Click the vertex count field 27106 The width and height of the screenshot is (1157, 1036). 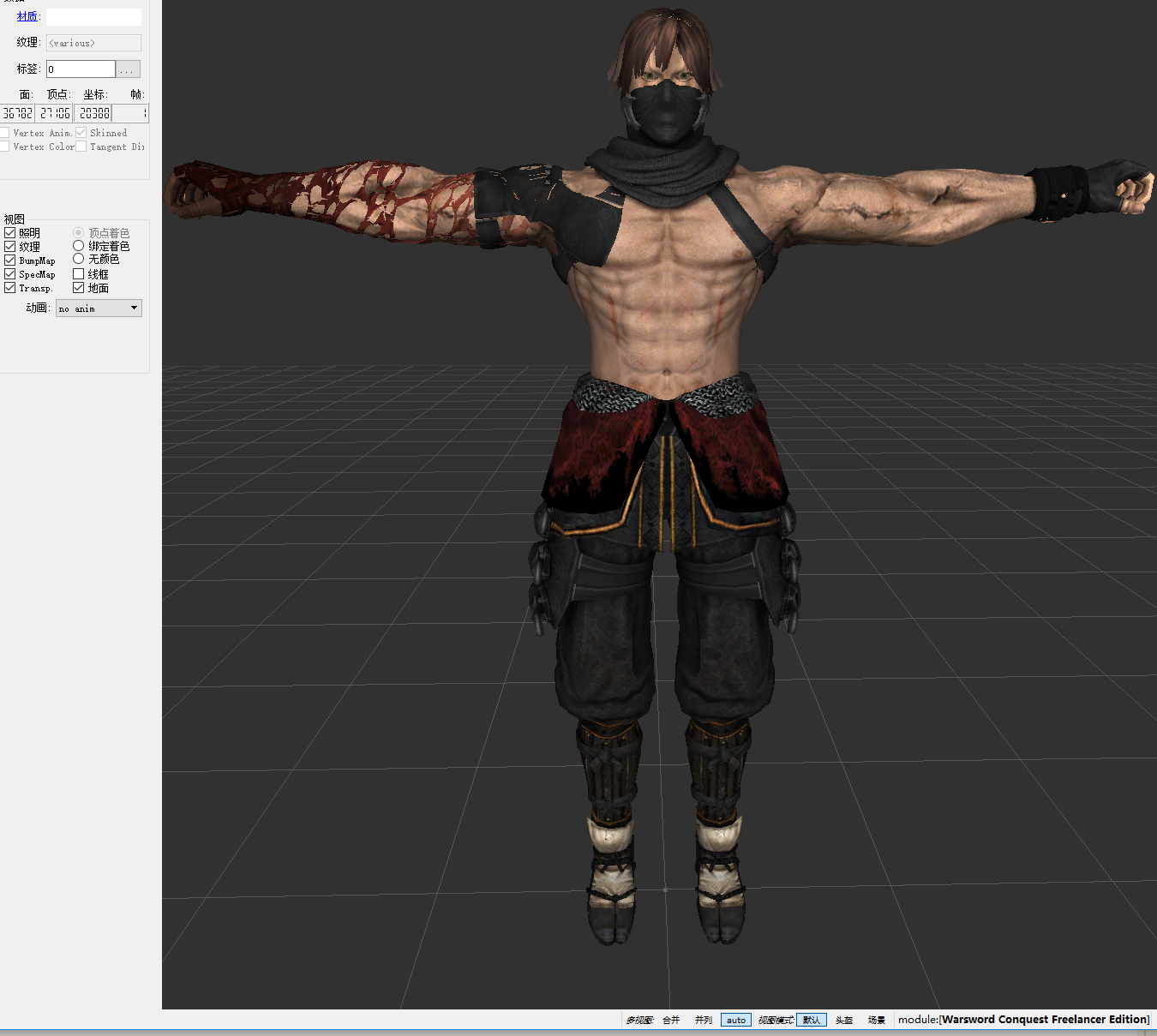[55, 113]
